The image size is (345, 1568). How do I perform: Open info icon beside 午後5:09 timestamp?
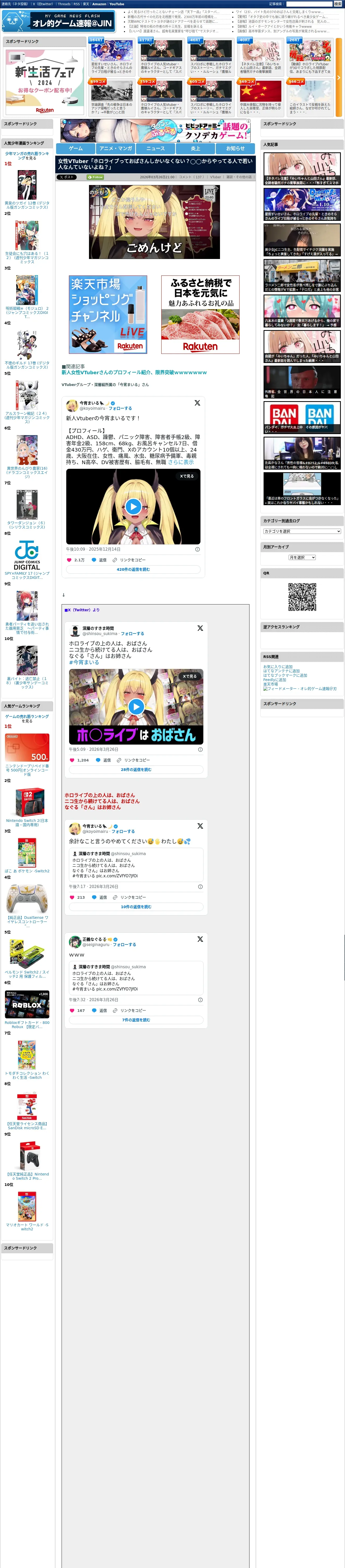[x=200, y=749]
